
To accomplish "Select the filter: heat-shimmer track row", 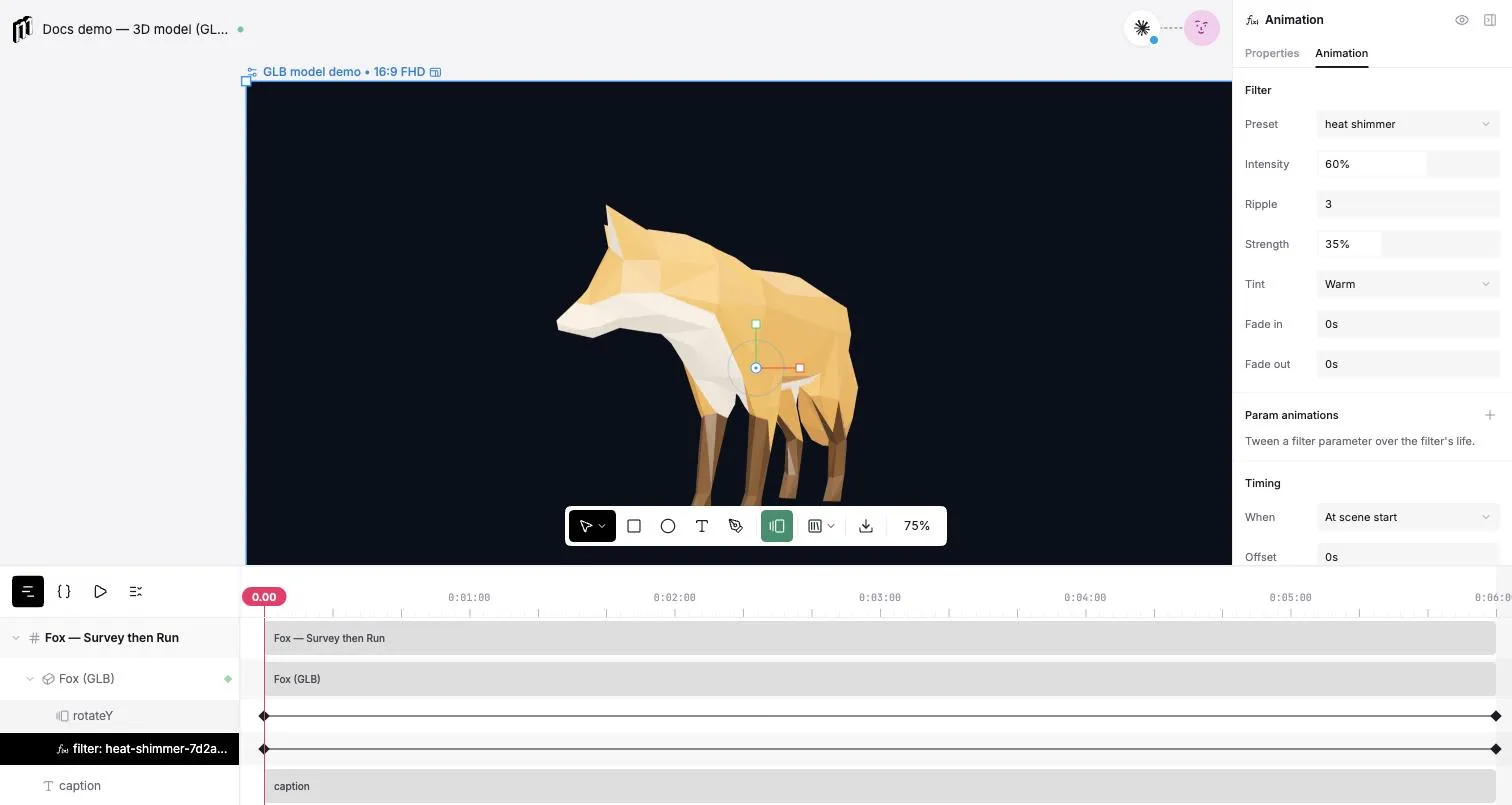I will pyautogui.click(x=120, y=749).
